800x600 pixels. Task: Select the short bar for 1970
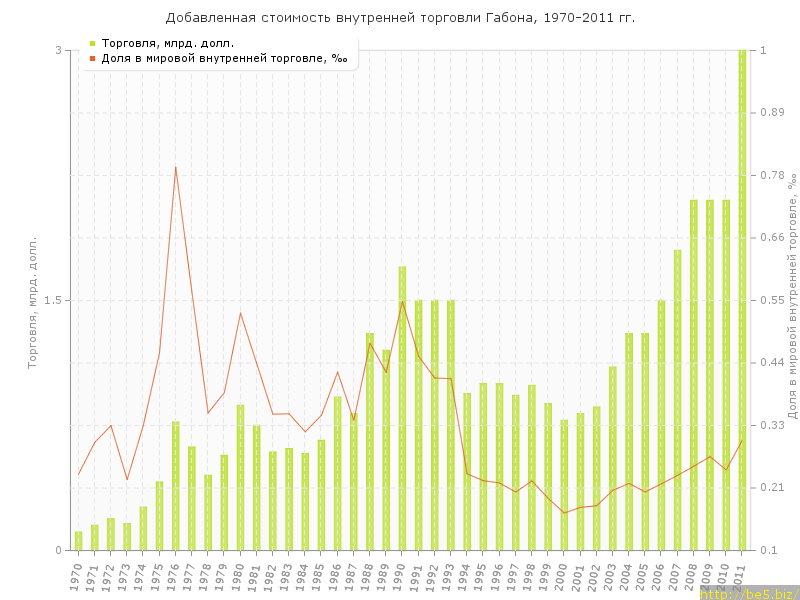78,541
